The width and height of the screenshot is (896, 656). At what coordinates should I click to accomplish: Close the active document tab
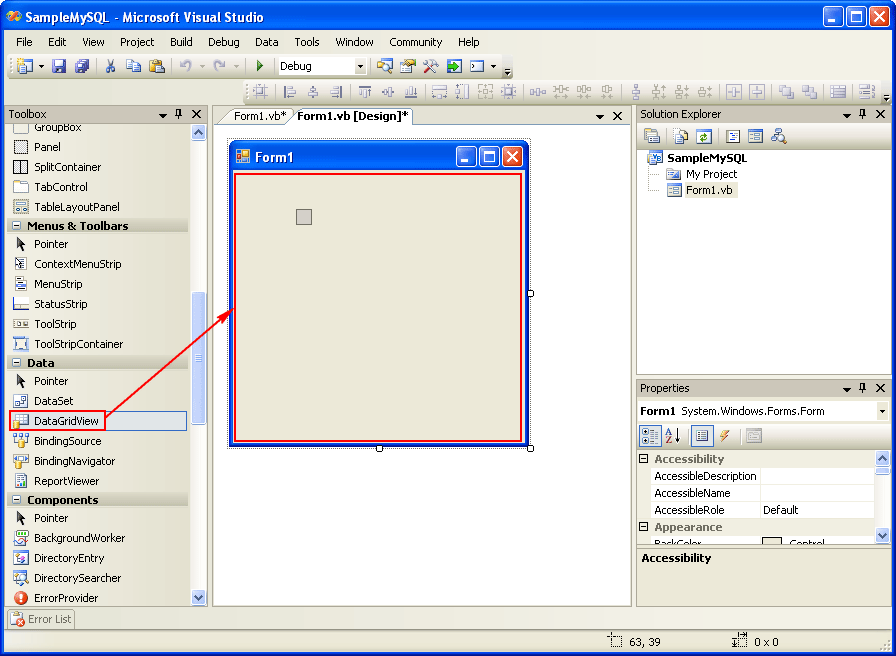(618, 117)
